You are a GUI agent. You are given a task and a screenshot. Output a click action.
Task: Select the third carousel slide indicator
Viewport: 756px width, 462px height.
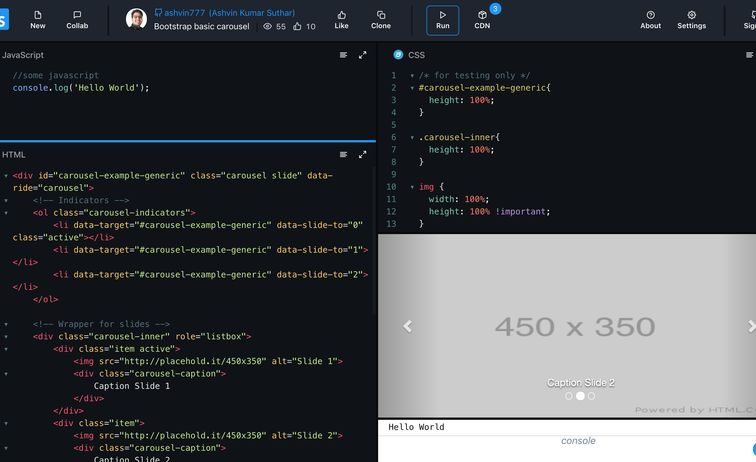[x=591, y=396]
